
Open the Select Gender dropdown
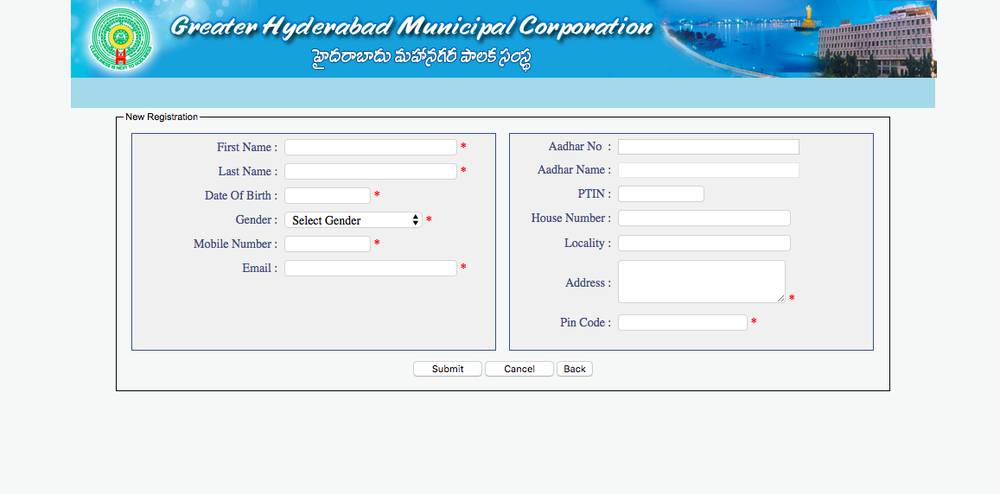(x=353, y=220)
